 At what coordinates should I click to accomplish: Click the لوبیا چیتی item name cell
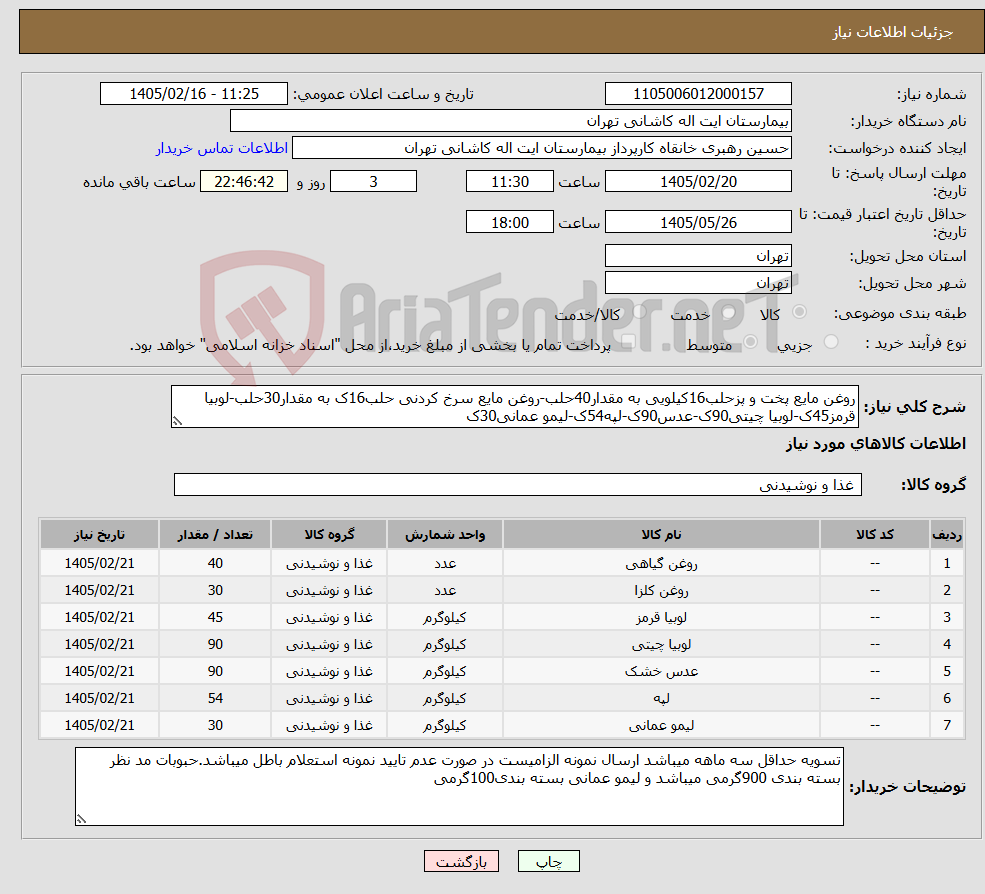[661, 645]
